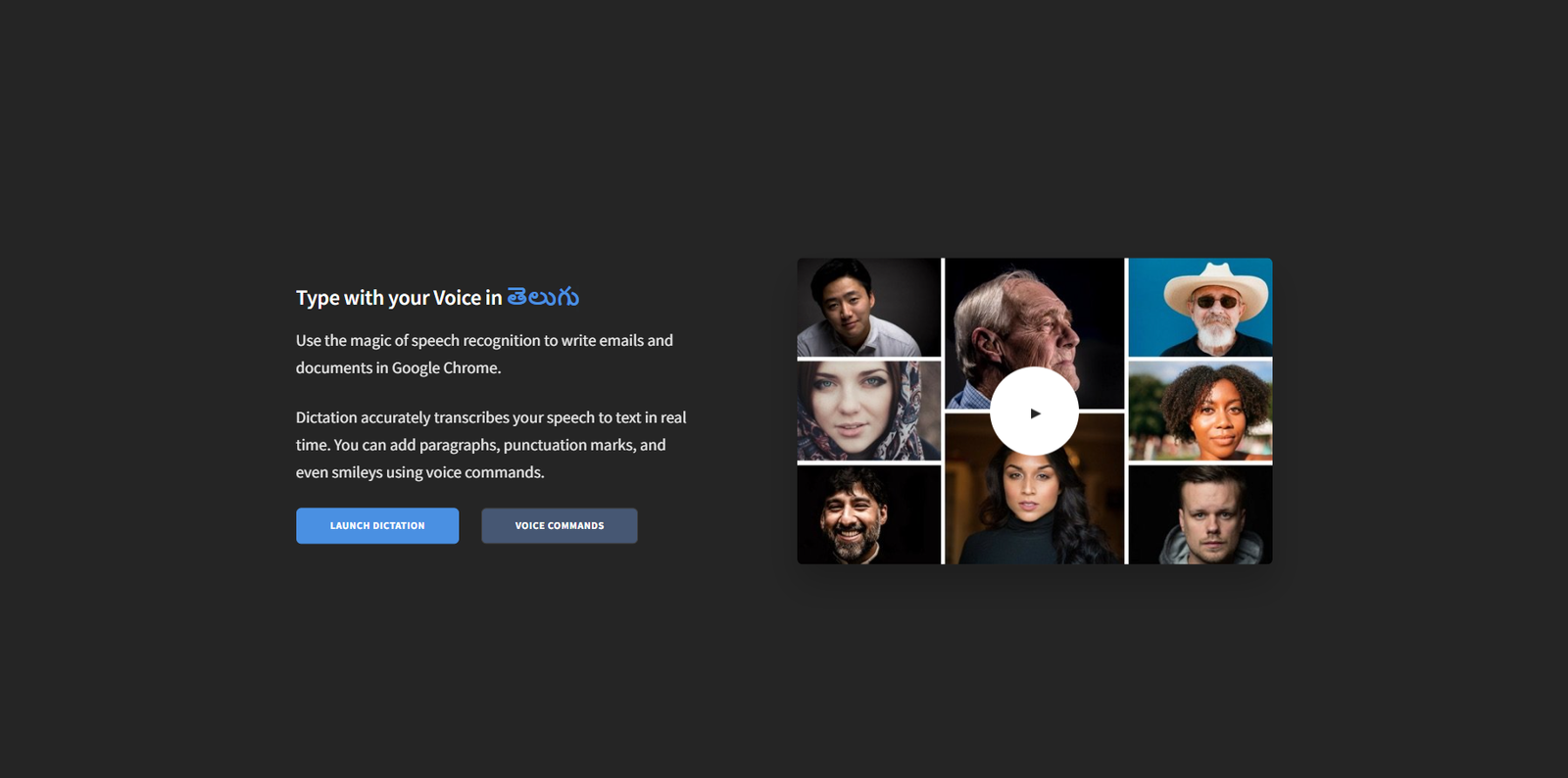Click the blue Telugu language word in heading
This screenshot has height=778, width=1568.
coord(543,297)
